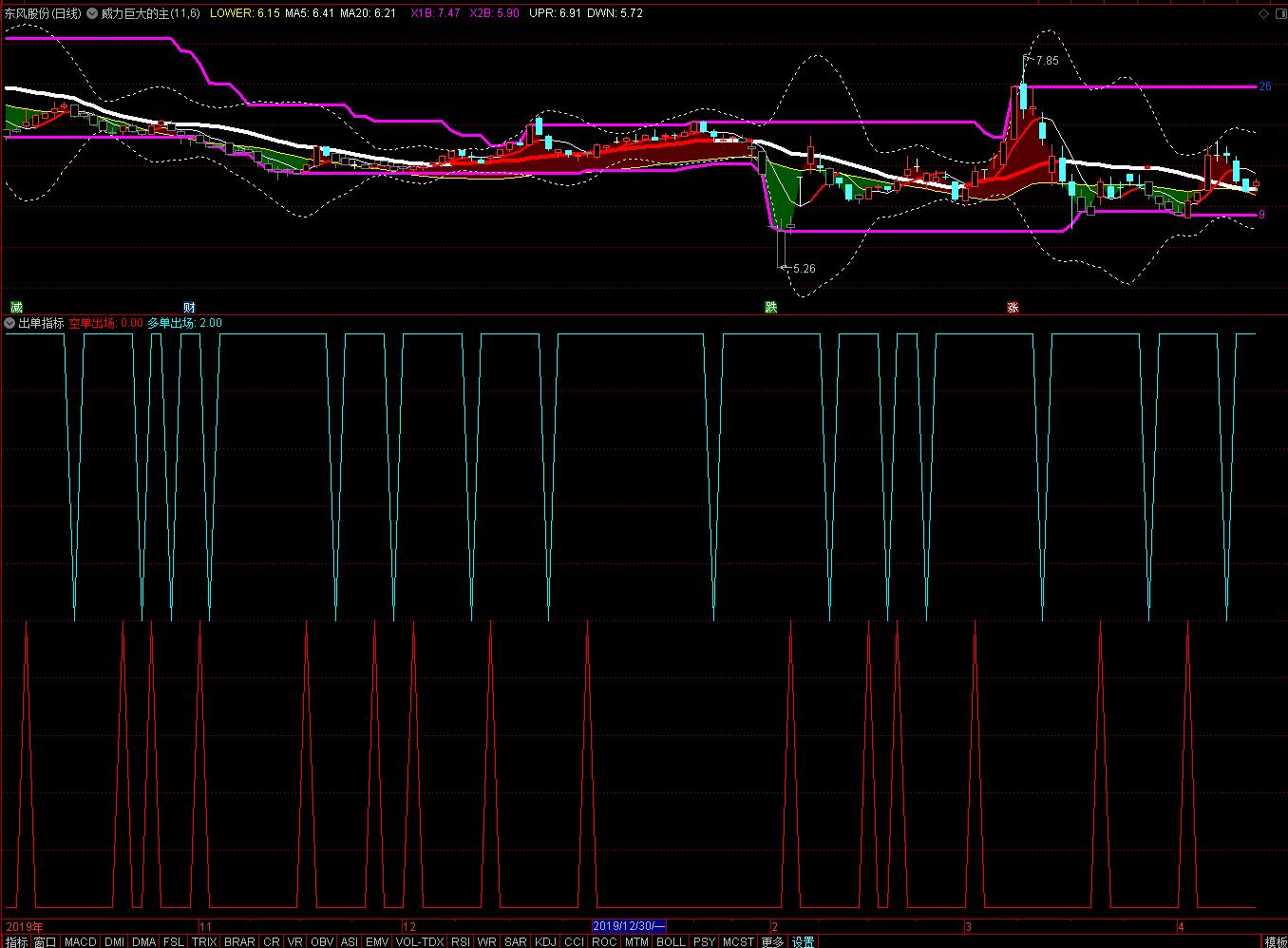The width and height of the screenshot is (1288, 948).
Task: Choose the BOLL indicator tab
Action: 671,941
